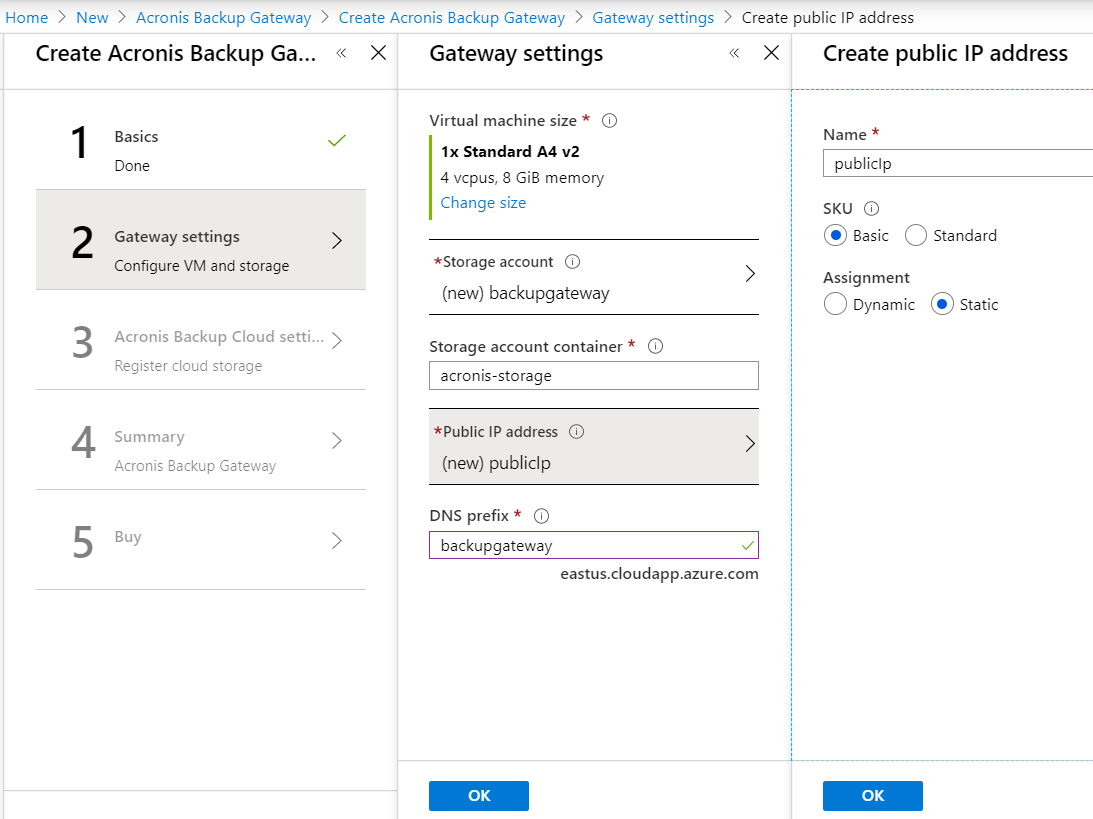Screen dimensions: 1093x819
Task: Open the Gateway settings step chevron
Action: [337, 240]
